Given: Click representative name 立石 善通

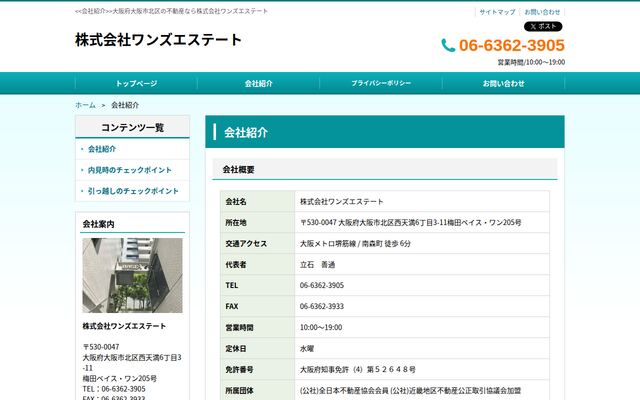Looking at the screenshot, I should [x=318, y=264].
